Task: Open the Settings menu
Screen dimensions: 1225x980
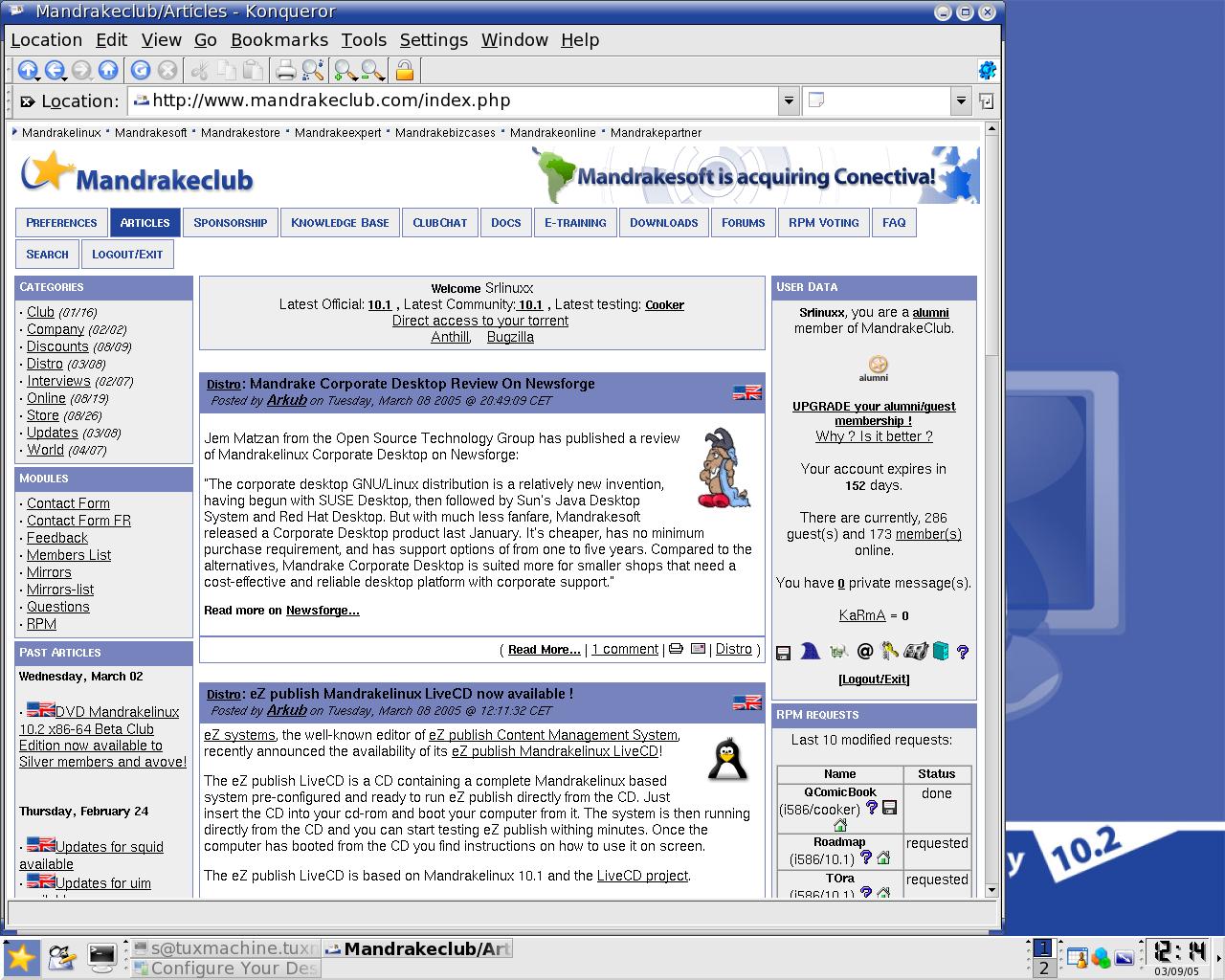Action: [x=434, y=40]
